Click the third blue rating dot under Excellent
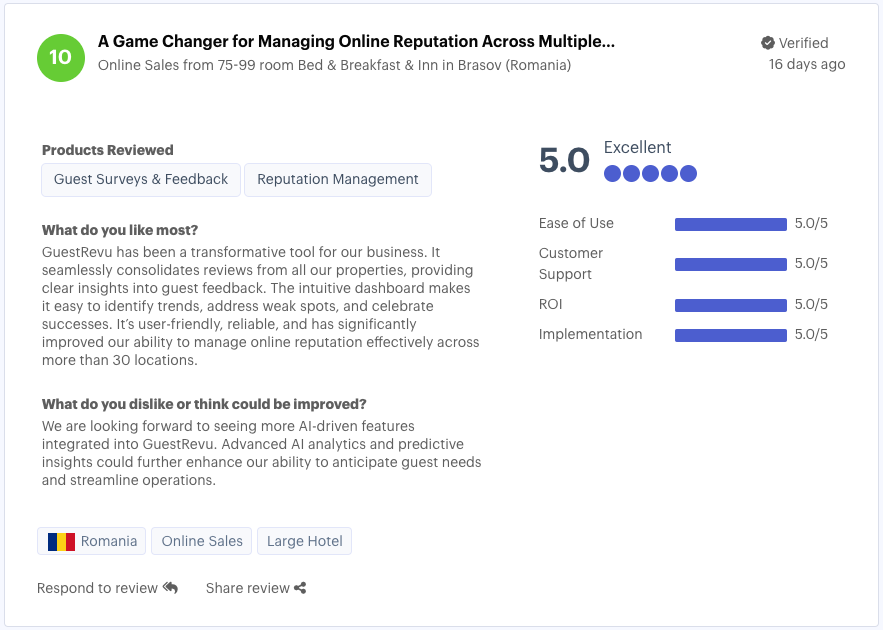Screen dimensions: 883x630 point(650,173)
